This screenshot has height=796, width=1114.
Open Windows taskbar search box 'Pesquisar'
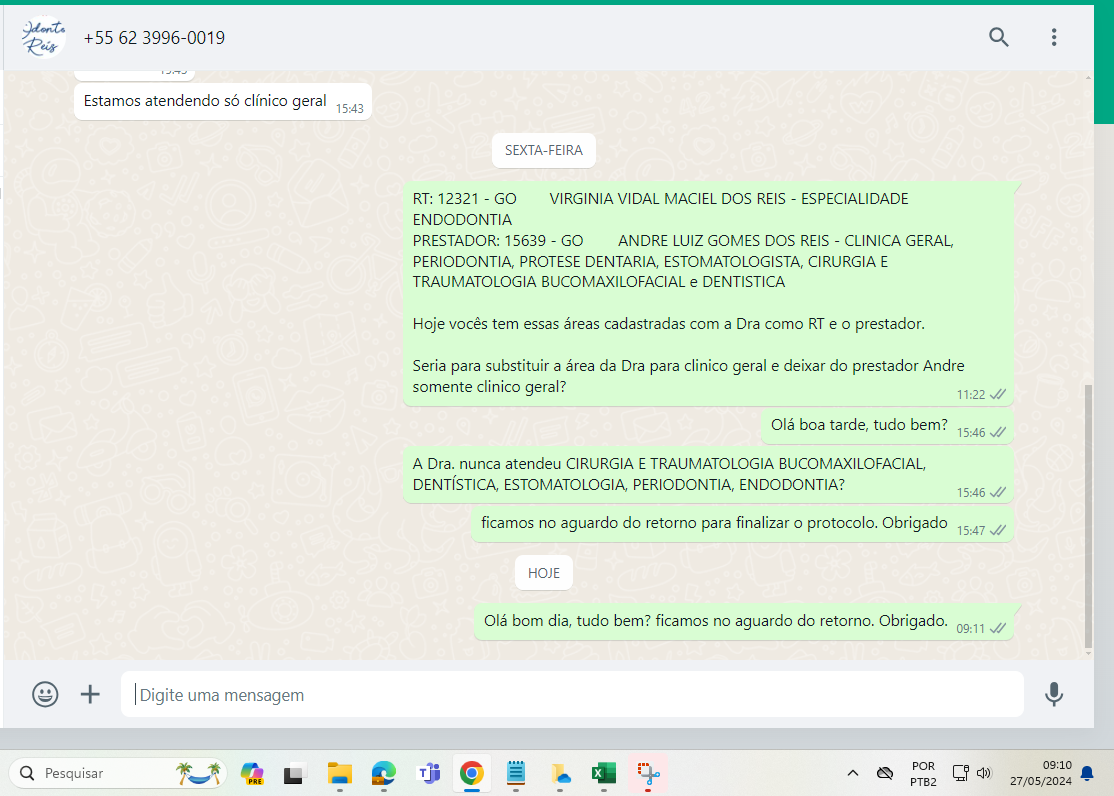pyautogui.click(x=118, y=773)
